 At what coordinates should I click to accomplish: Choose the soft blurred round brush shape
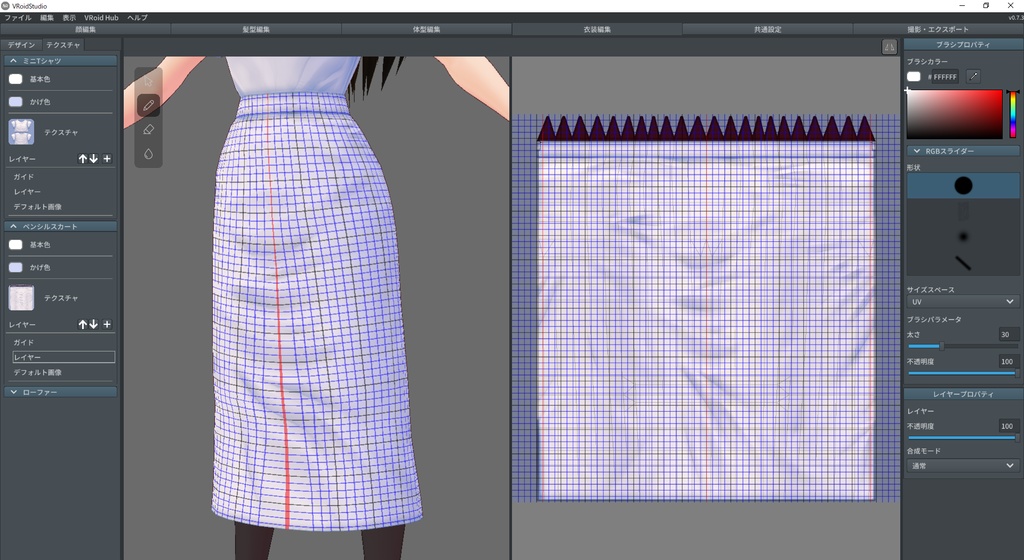[x=963, y=236]
